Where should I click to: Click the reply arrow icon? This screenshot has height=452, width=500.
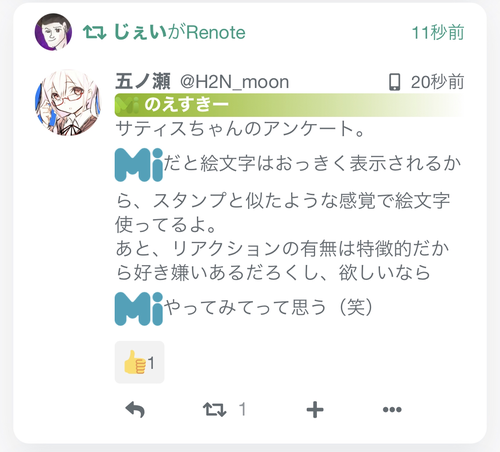[x=135, y=409]
